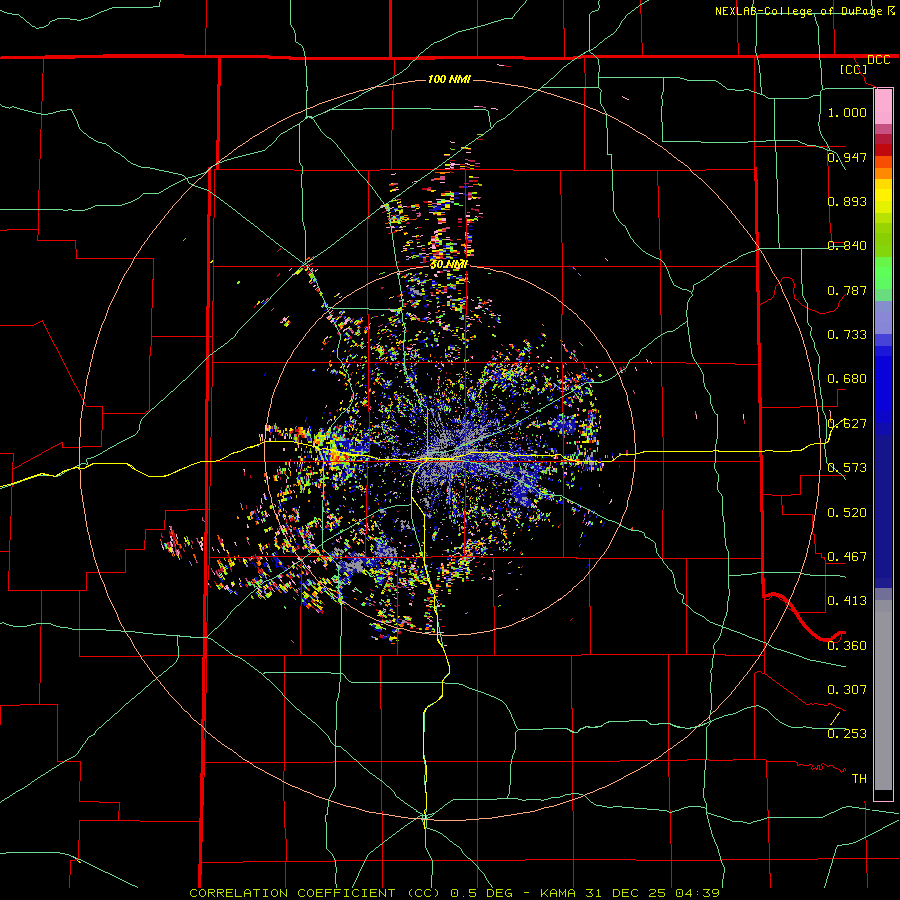Click the 0.520 color scale value
This screenshot has width=900, height=900.
[x=847, y=513]
